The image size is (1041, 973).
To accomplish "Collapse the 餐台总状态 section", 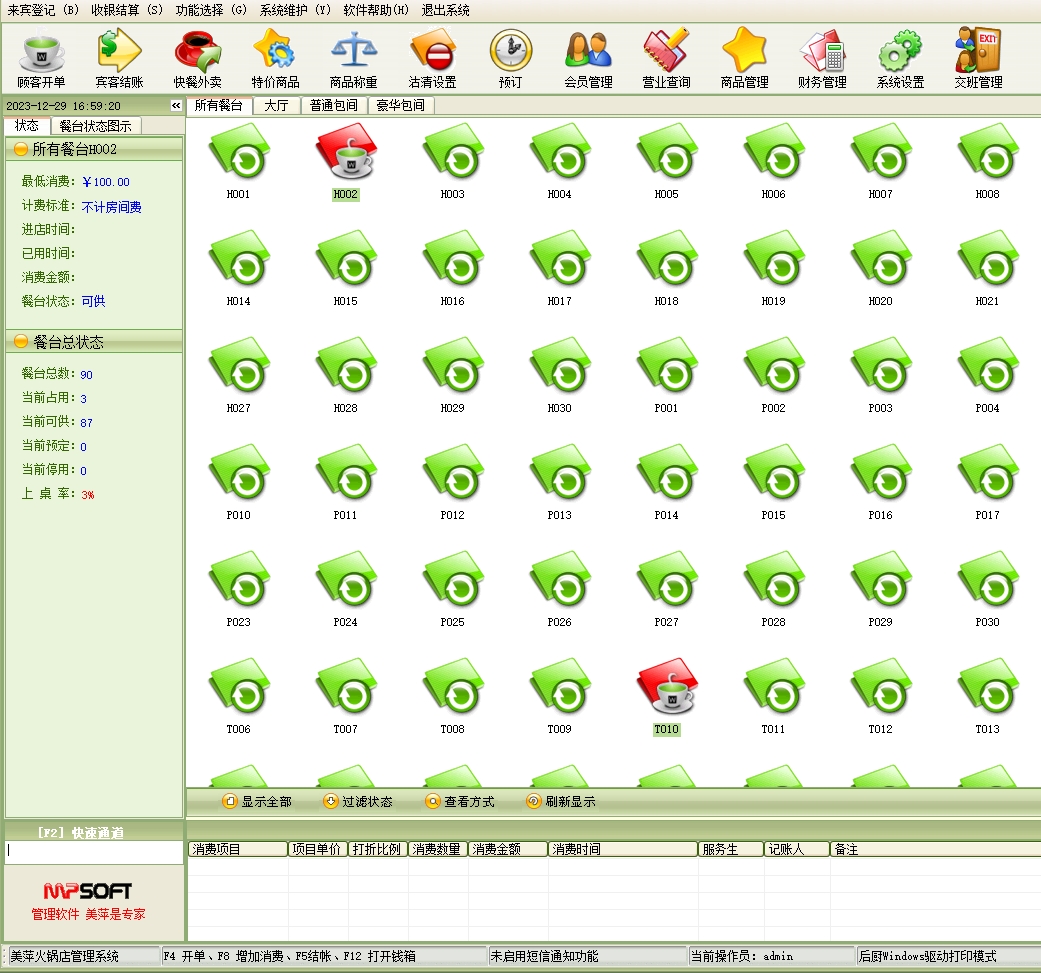I will [21, 342].
